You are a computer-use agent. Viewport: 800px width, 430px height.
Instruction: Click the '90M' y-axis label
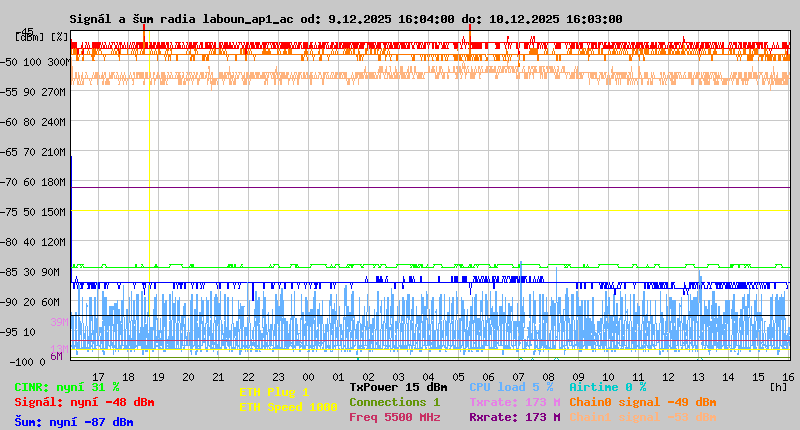51,272
